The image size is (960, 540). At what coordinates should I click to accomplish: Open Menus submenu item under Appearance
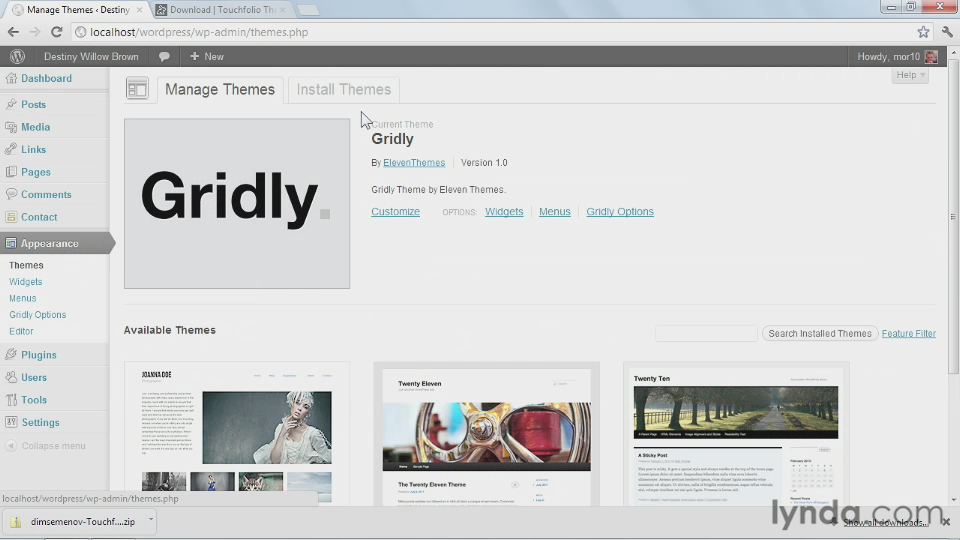23,298
